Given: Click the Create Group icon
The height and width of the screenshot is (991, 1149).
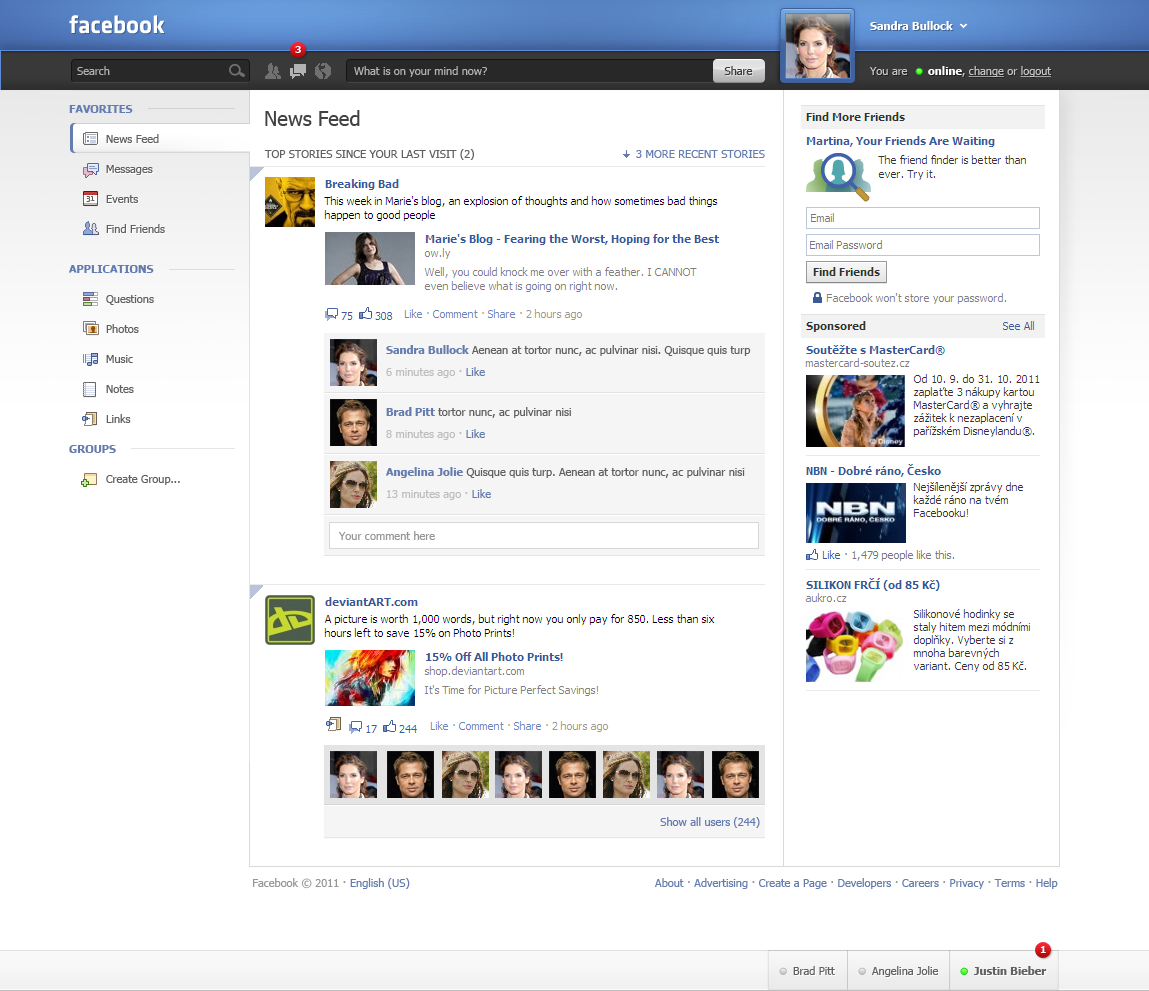Looking at the screenshot, I should point(89,480).
